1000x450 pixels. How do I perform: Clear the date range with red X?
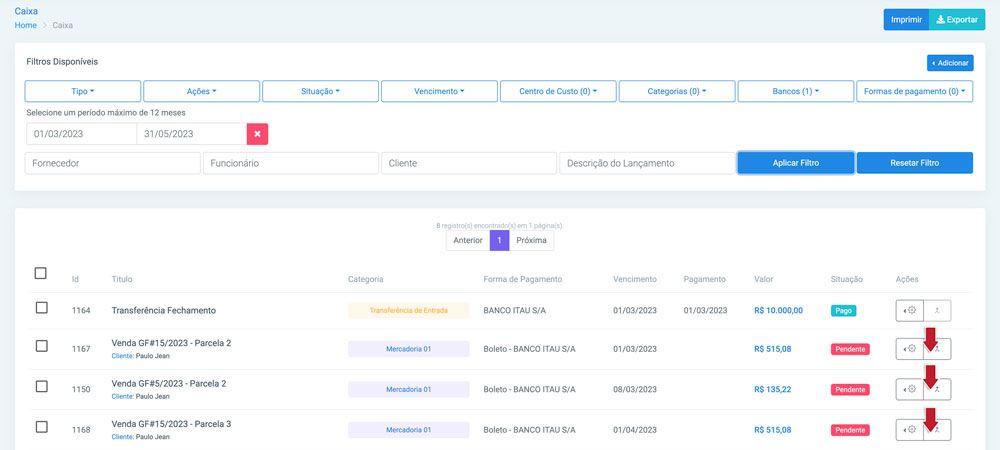[258, 134]
